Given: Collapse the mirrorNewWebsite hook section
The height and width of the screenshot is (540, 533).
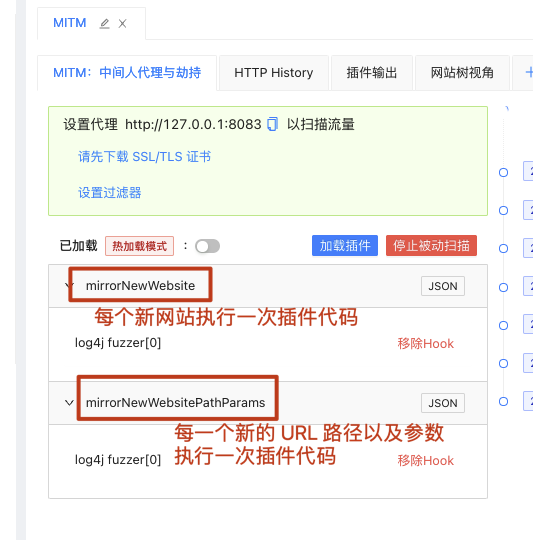Looking at the screenshot, I should click(x=69, y=285).
